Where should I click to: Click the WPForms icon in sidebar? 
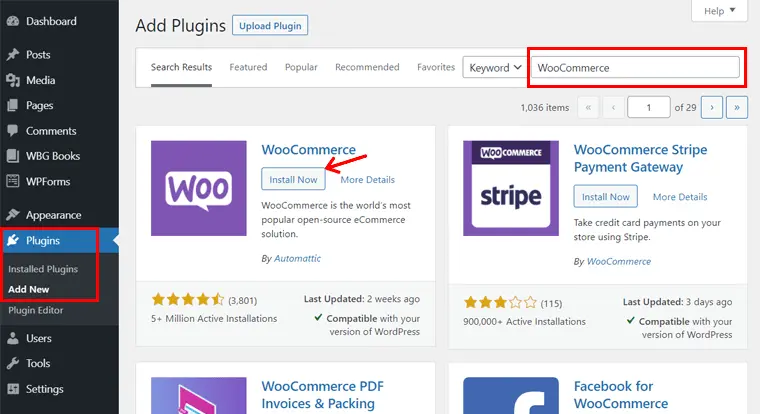click(x=13, y=181)
